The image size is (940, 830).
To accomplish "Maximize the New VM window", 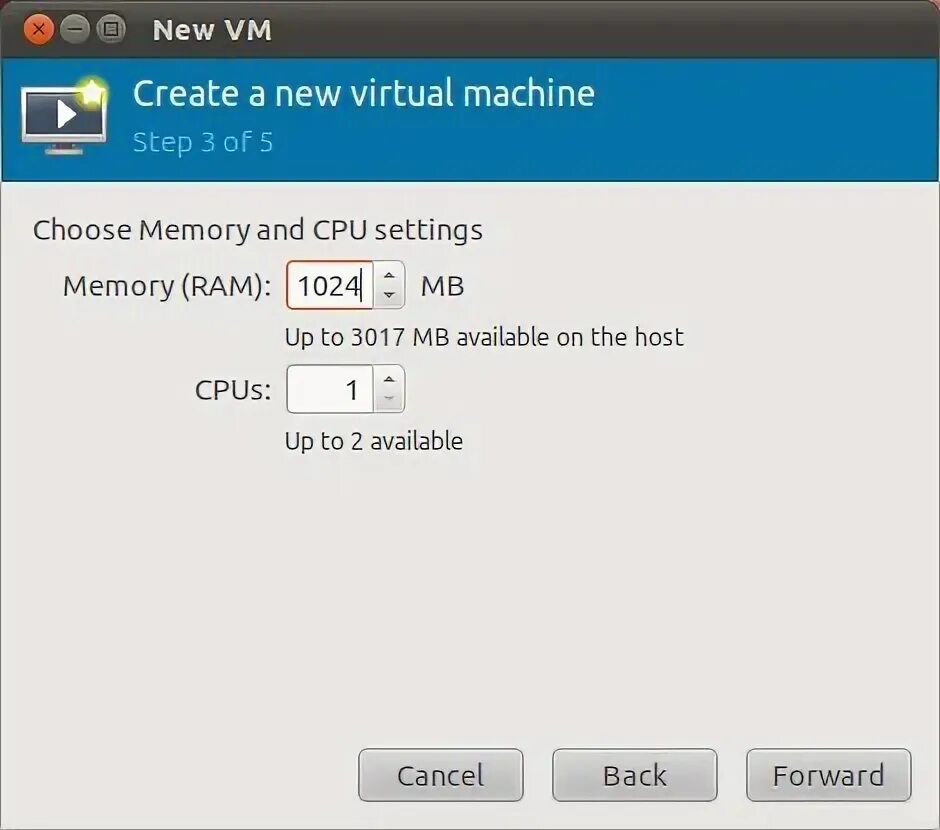I will click(111, 29).
